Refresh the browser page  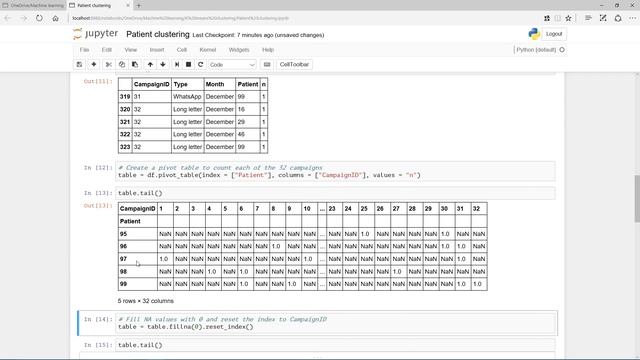(39, 18)
